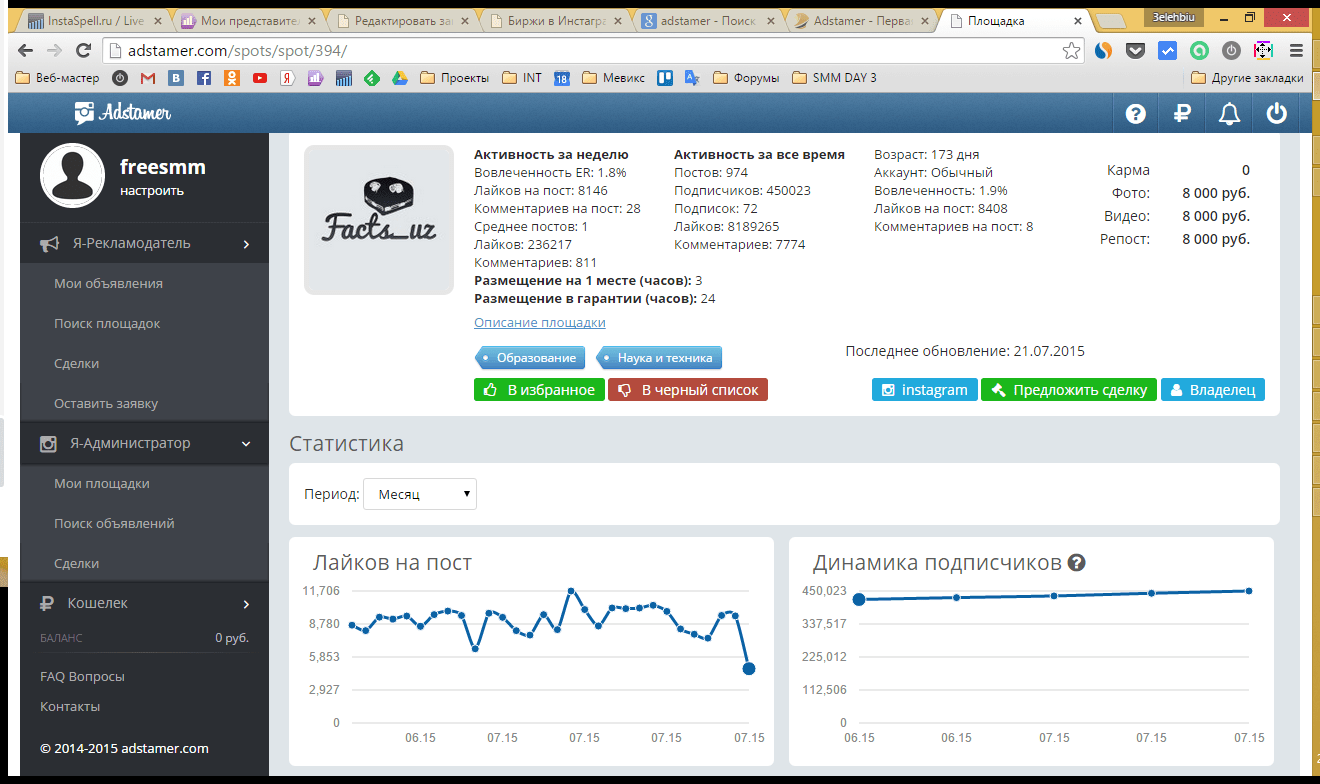Open the notifications bell icon
The image size is (1320, 784).
[1229, 113]
